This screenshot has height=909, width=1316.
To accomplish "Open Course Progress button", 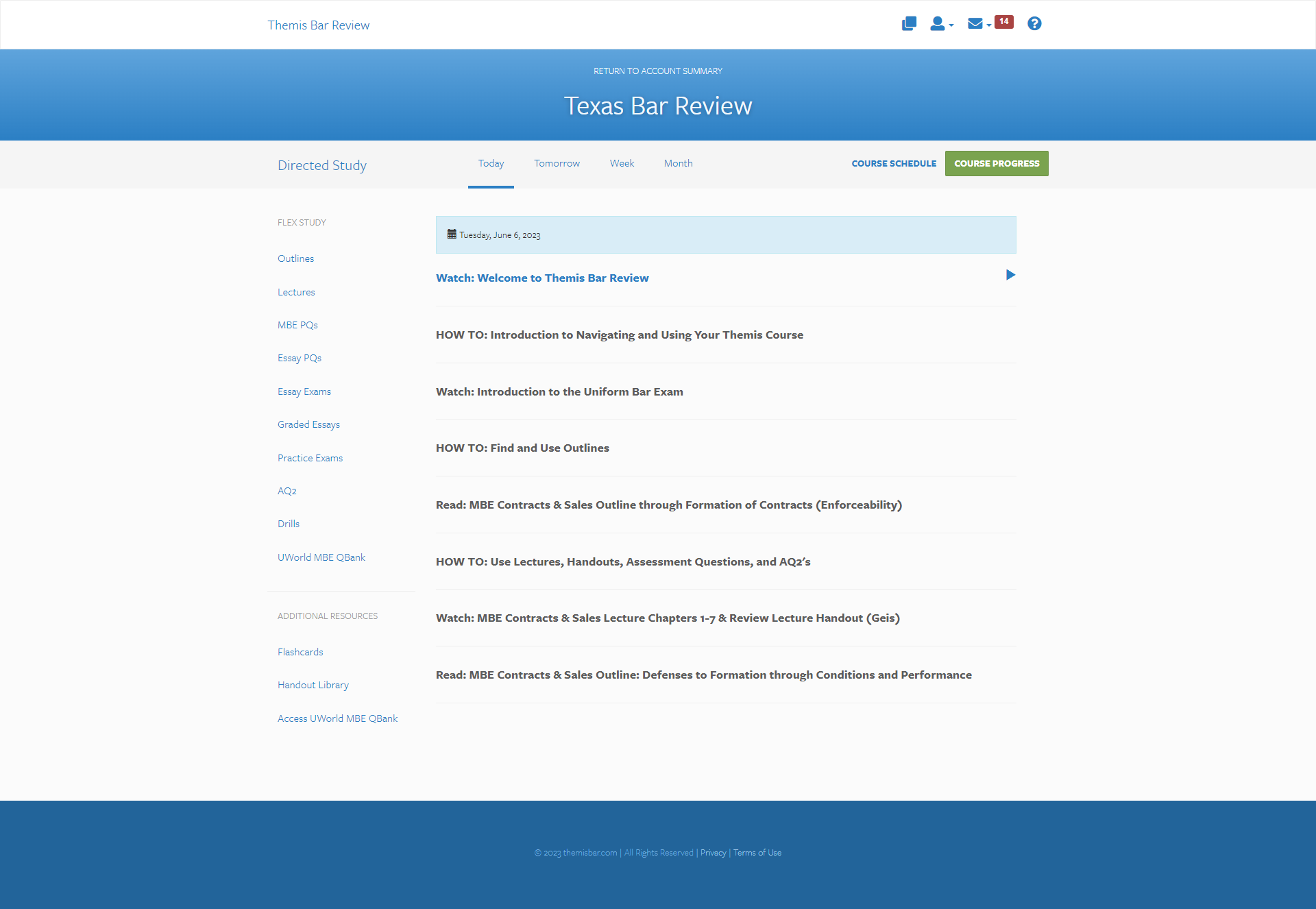I will [996, 163].
